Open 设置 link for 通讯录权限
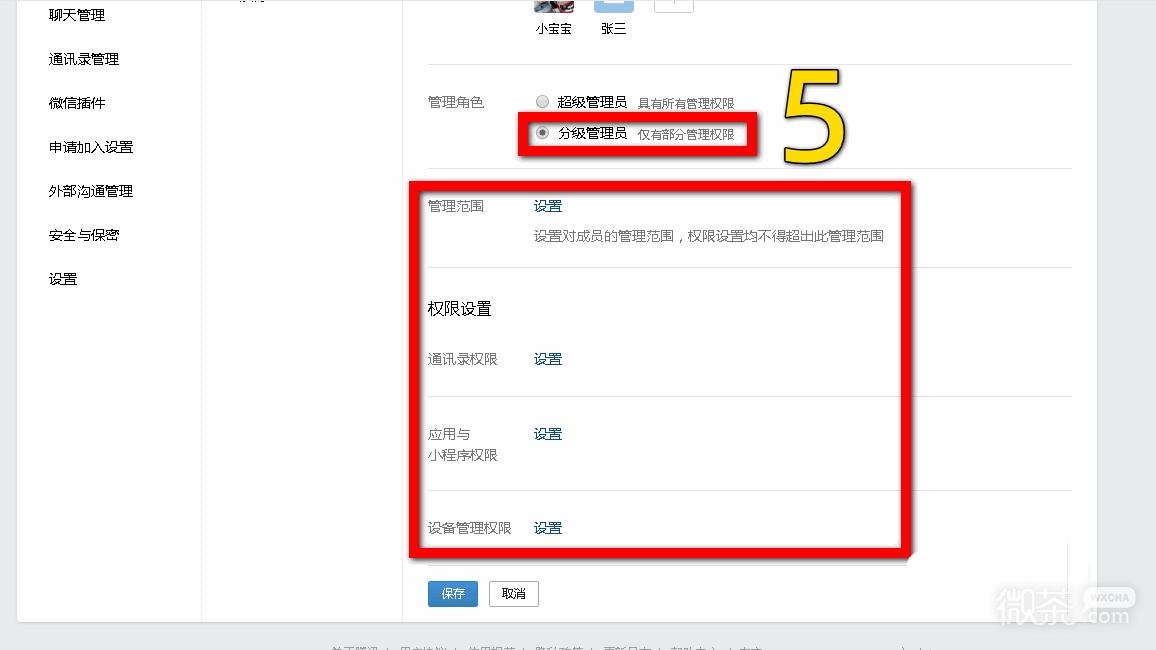The image size is (1156, 650). [x=548, y=358]
